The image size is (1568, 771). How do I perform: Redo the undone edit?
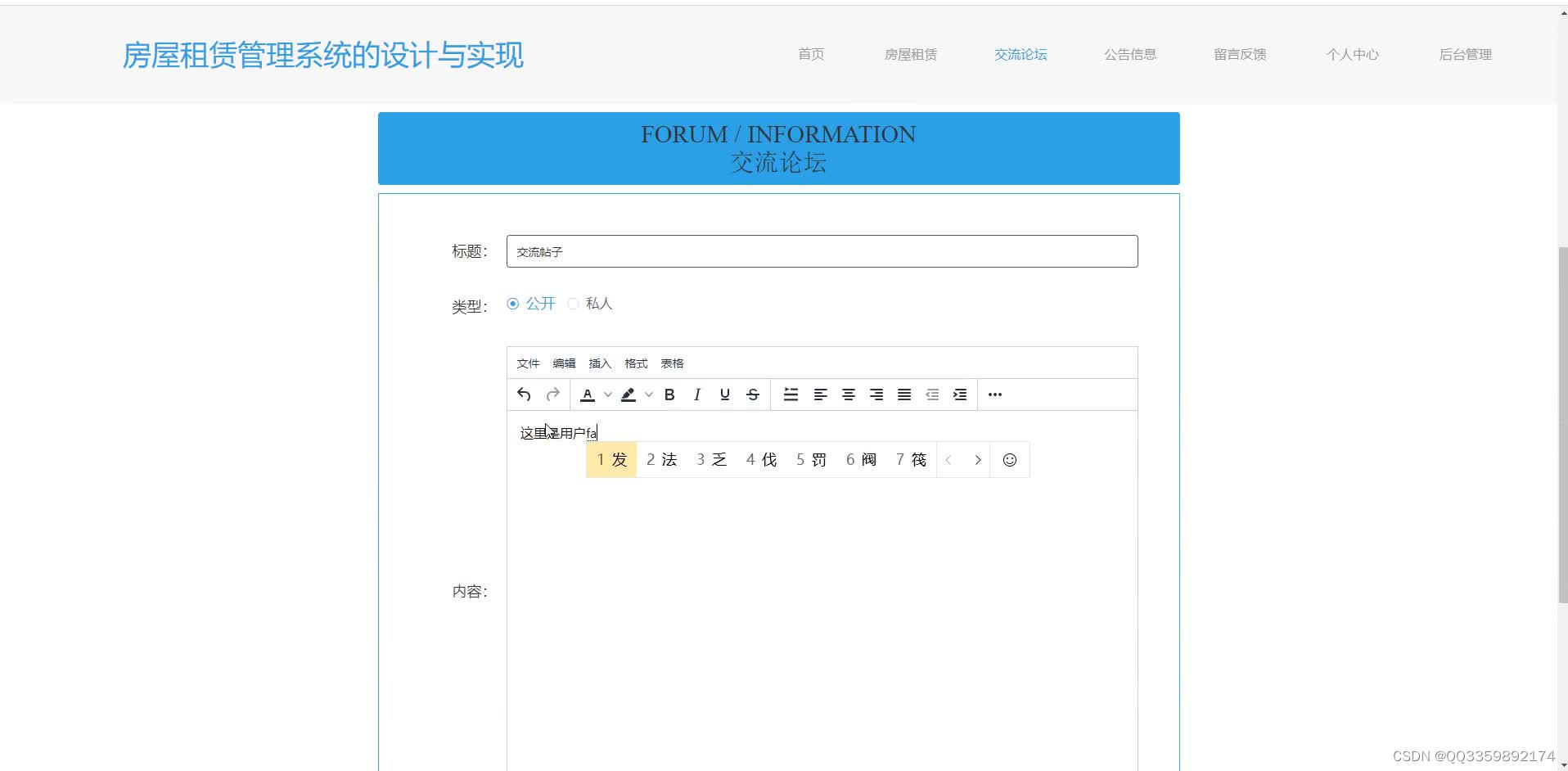click(553, 395)
